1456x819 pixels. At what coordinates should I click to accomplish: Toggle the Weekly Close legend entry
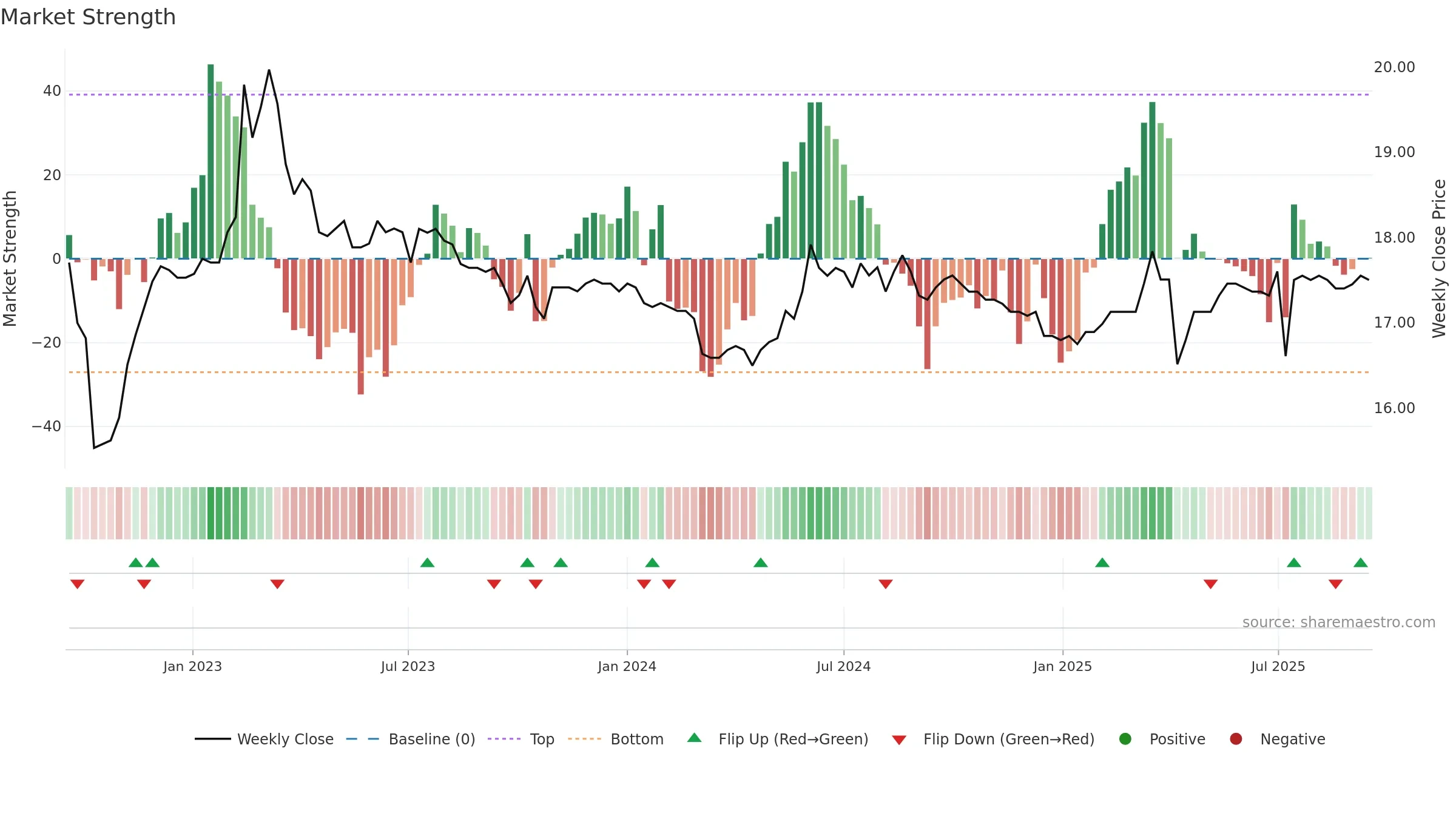click(x=264, y=739)
